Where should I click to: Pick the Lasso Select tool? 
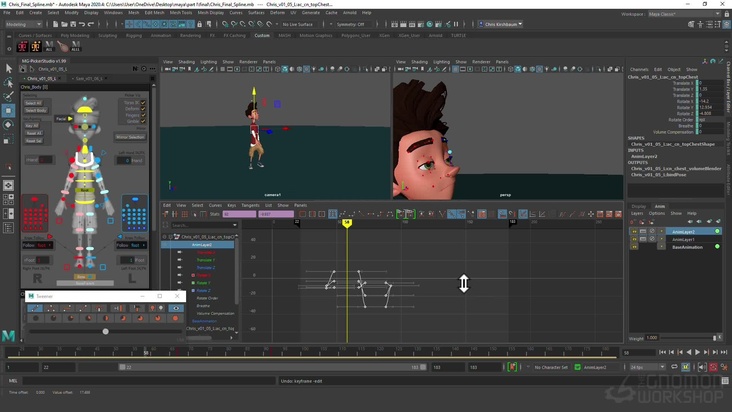8,83
